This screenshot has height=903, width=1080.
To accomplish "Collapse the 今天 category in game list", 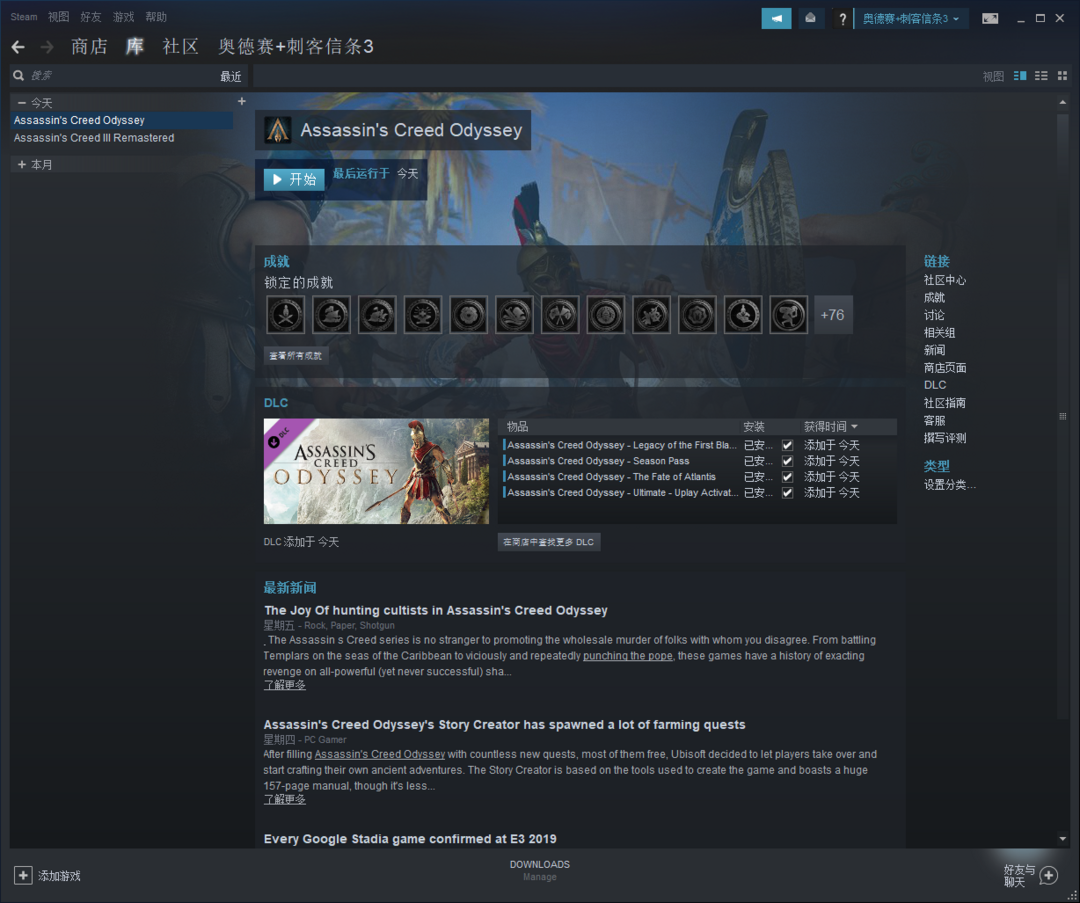I will click(22, 103).
